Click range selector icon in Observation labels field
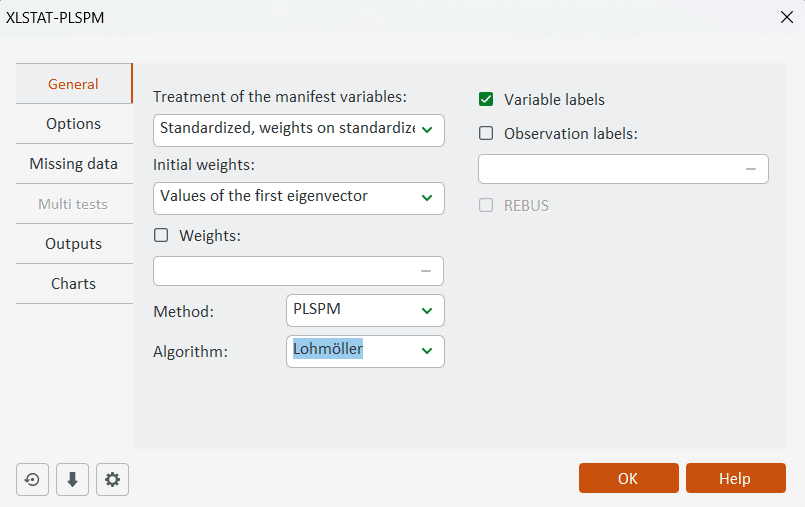 click(751, 169)
